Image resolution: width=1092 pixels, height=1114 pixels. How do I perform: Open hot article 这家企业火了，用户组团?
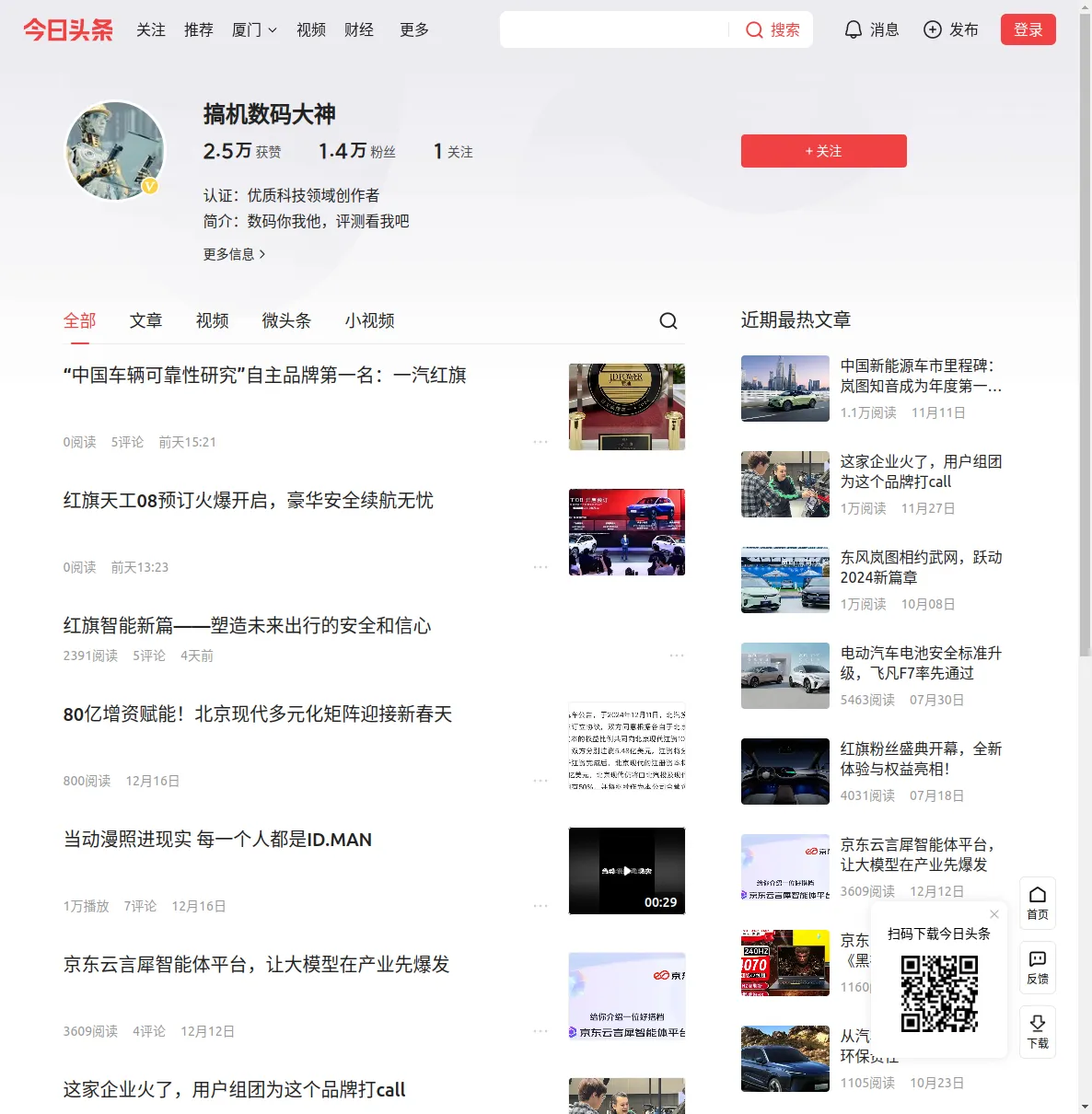tap(921, 471)
